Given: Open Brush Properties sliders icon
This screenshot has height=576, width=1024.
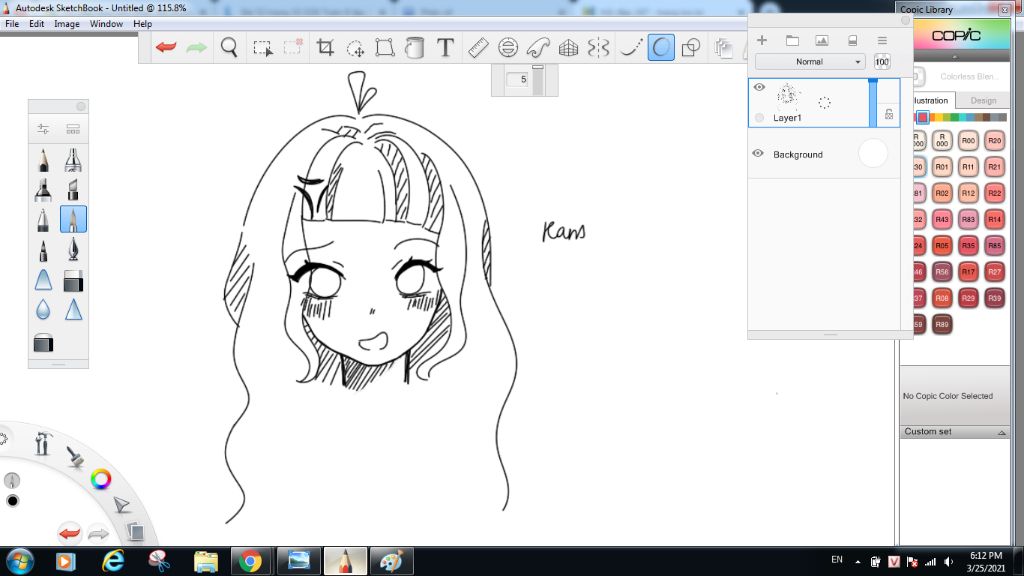Looking at the screenshot, I should click(x=43, y=129).
